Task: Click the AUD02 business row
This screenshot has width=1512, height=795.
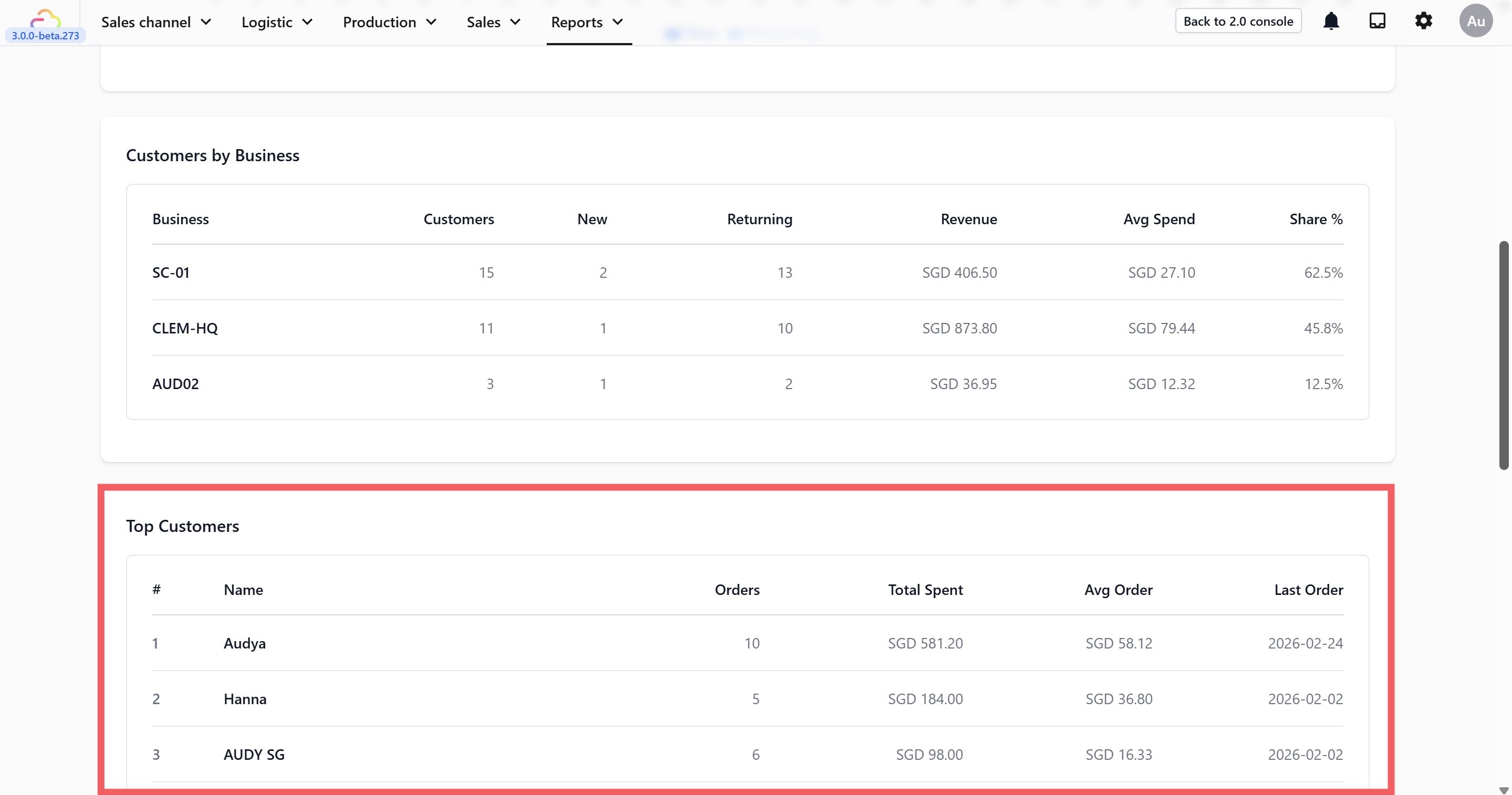Action: (x=175, y=384)
